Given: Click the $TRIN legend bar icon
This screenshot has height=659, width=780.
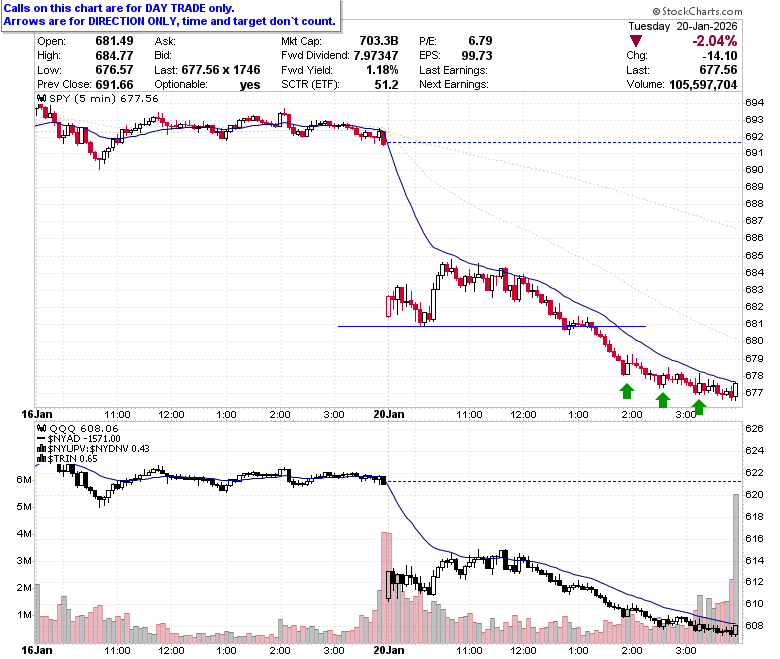Looking at the screenshot, I should (42, 459).
